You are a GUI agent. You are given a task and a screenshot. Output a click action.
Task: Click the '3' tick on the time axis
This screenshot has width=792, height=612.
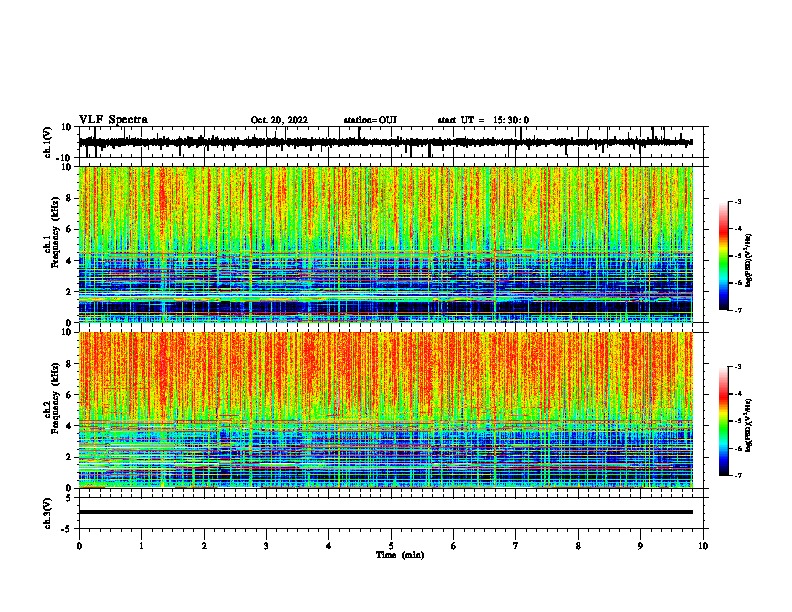tap(266, 546)
